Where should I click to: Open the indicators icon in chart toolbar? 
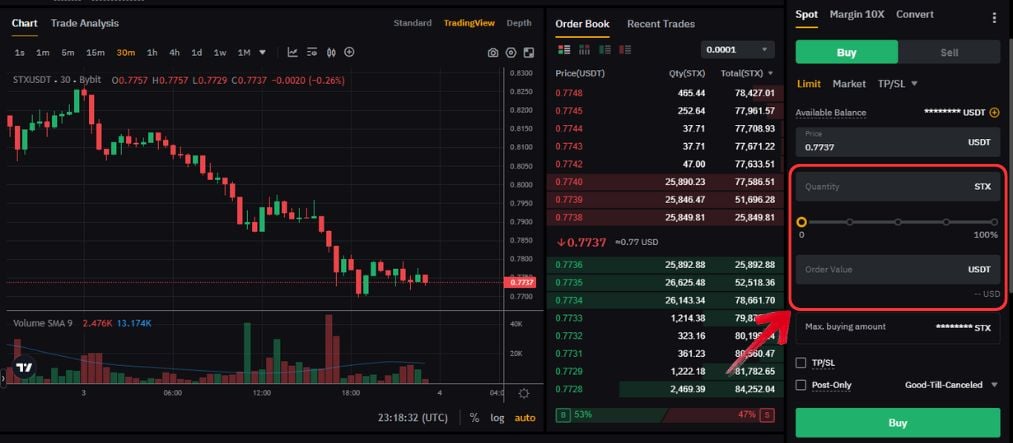pos(293,52)
